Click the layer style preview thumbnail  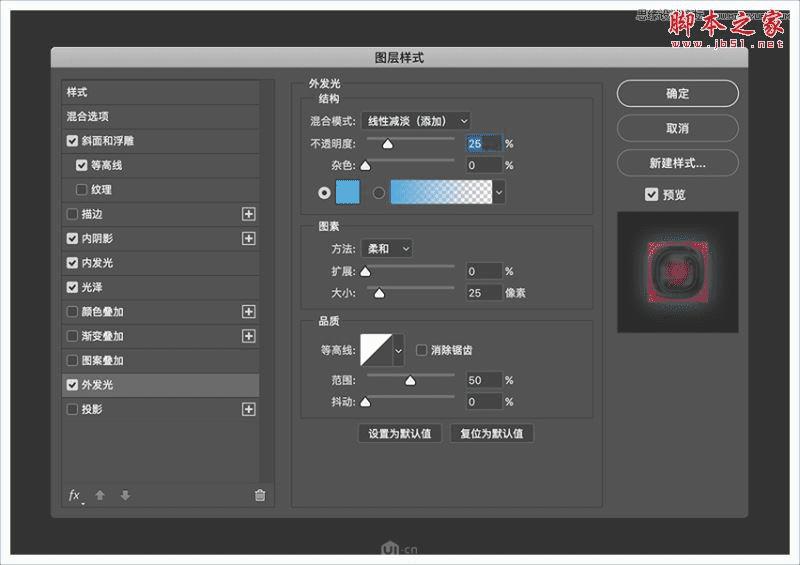678,272
